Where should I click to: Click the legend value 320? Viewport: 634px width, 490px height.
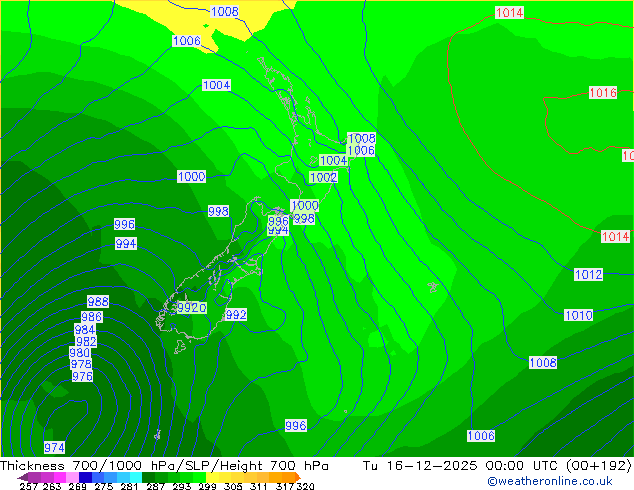[x=305, y=486]
